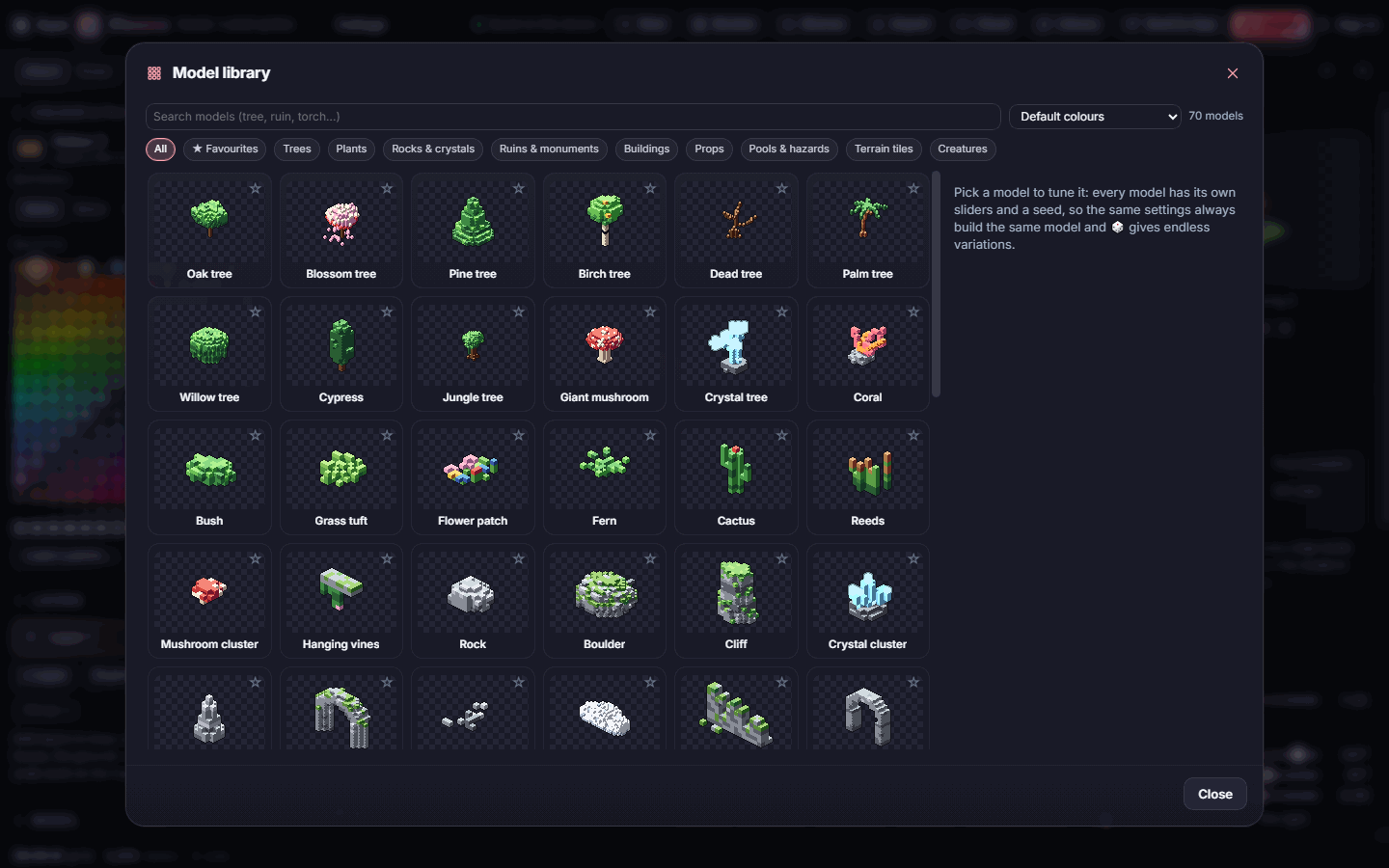Star the Dead tree model

(x=782, y=189)
